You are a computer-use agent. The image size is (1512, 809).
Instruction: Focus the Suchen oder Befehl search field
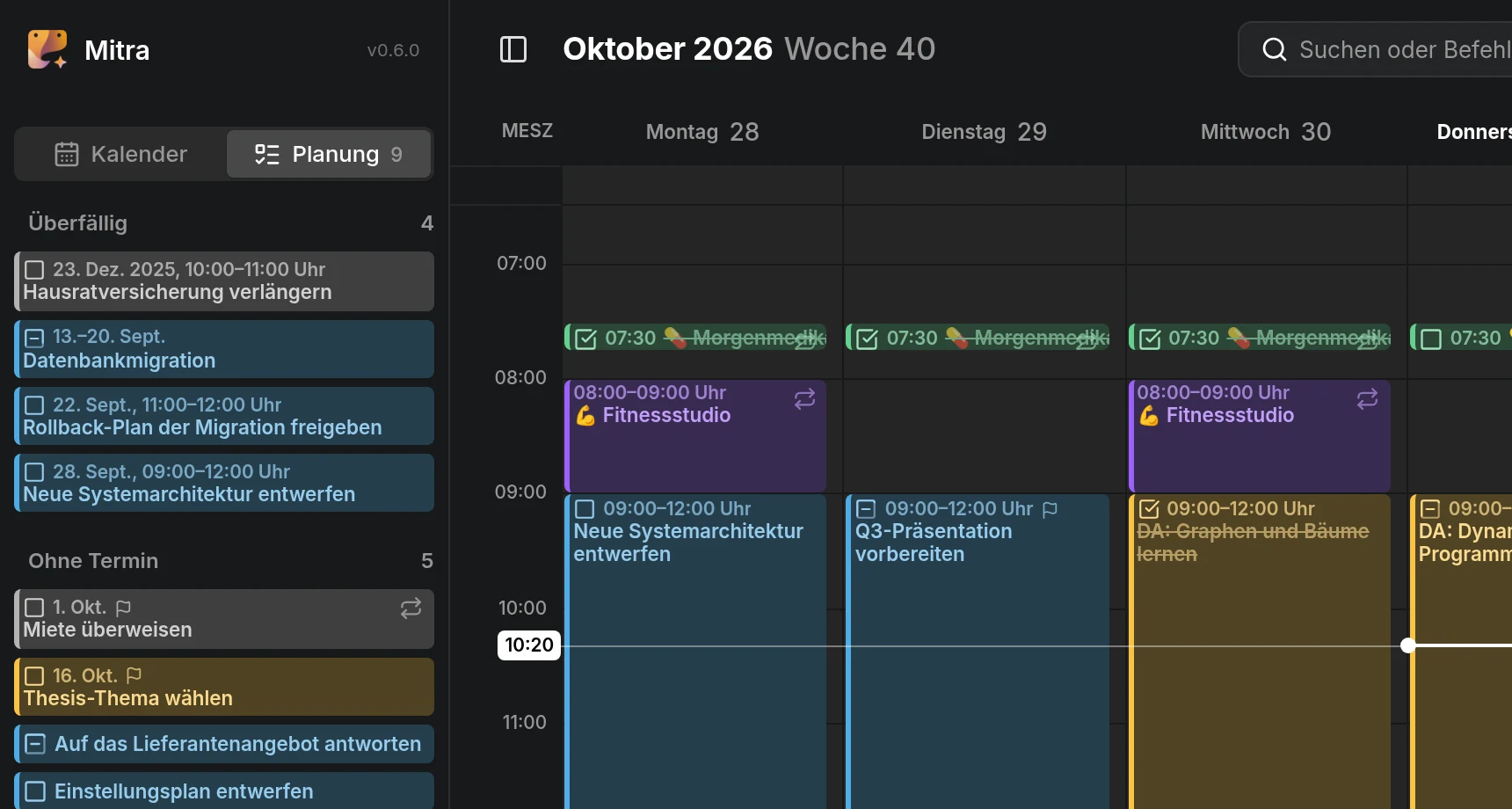pyautogui.click(x=1377, y=49)
